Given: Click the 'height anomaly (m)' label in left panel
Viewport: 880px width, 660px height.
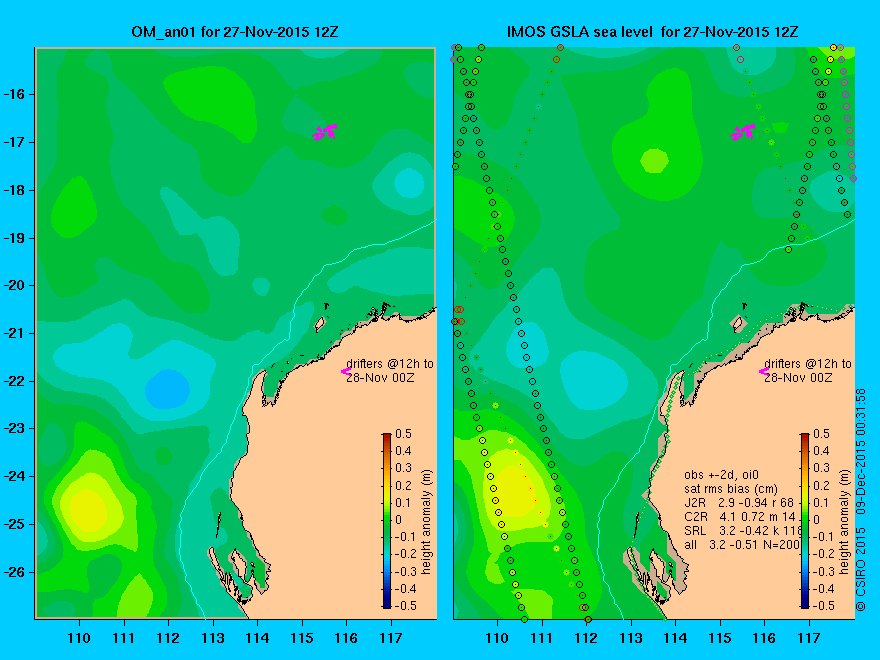Looking at the screenshot, I should coord(426,522).
